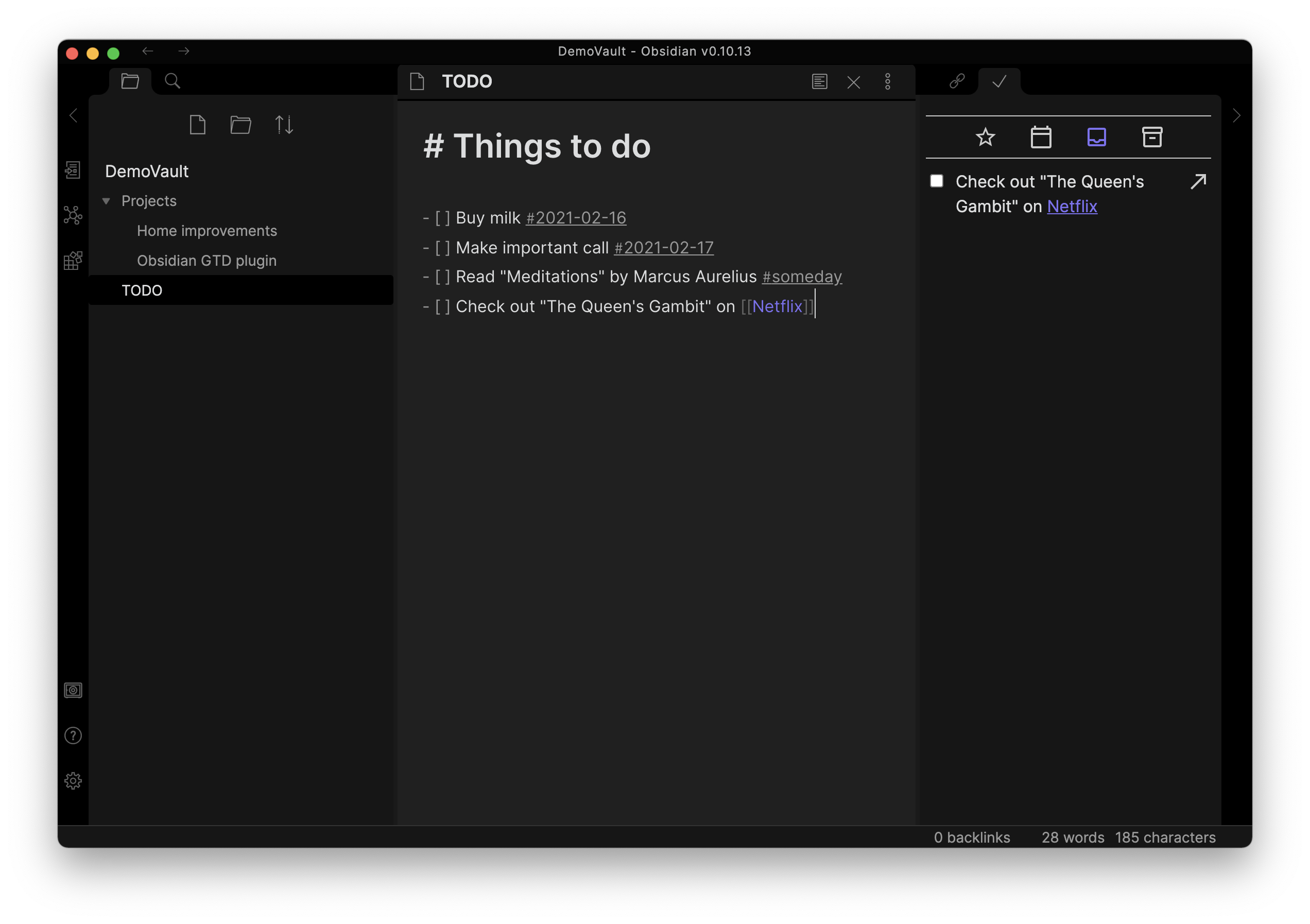Switch to the backlinks tab
The image size is (1310, 924).
[x=957, y=81]
